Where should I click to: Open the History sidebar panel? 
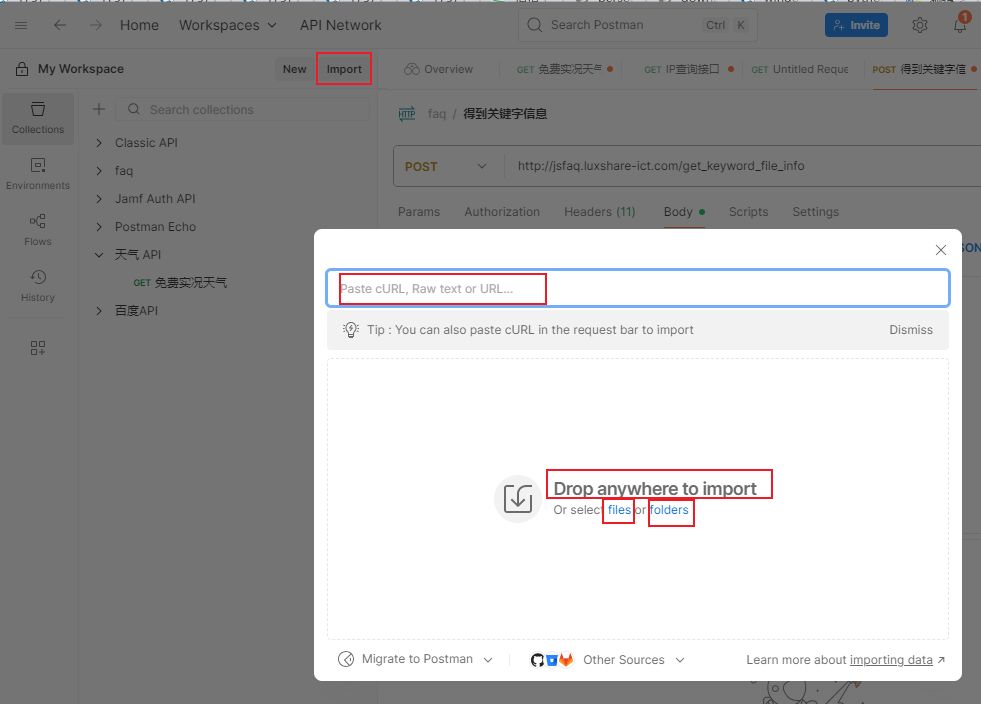pyautogui.click(x=38, y=285)
